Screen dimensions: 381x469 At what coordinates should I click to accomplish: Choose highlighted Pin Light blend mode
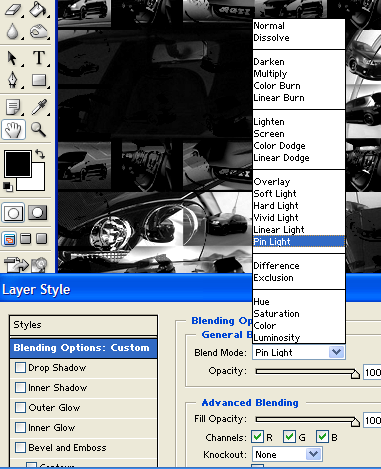299,242
